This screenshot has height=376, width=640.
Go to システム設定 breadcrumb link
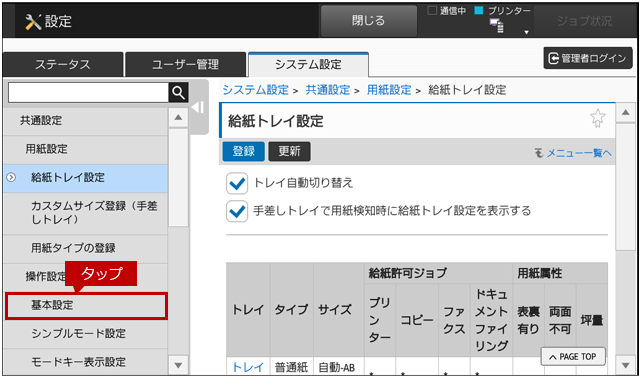click(256, 90)
